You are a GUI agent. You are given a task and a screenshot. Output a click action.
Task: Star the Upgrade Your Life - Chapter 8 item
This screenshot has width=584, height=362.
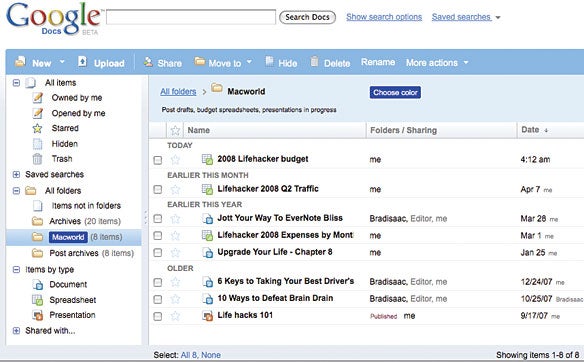(x=175, y=253)
